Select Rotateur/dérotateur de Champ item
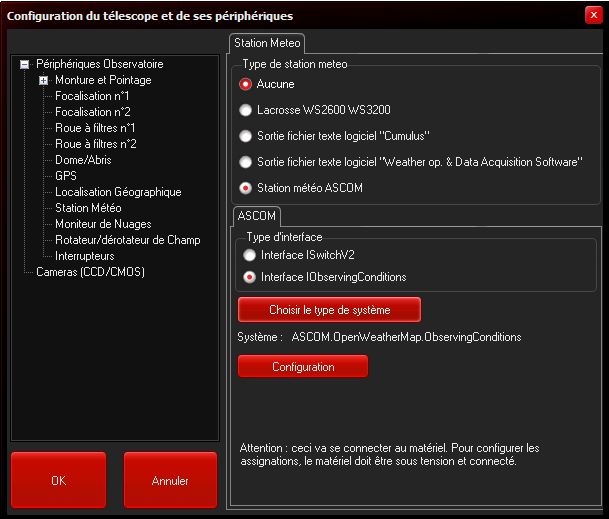 (127, 240)
